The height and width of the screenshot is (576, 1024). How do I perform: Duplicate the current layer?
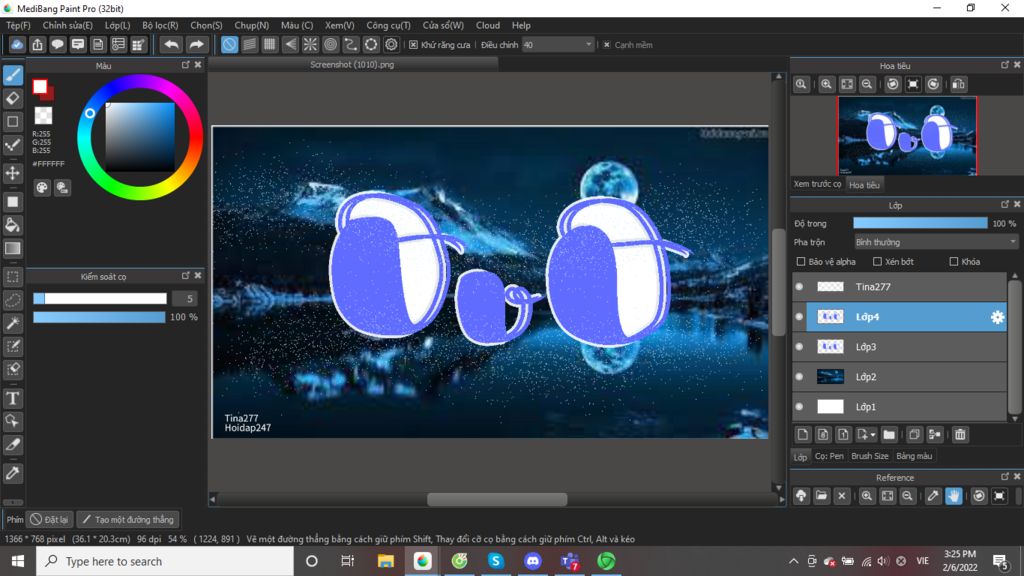[x=914, y=434]
